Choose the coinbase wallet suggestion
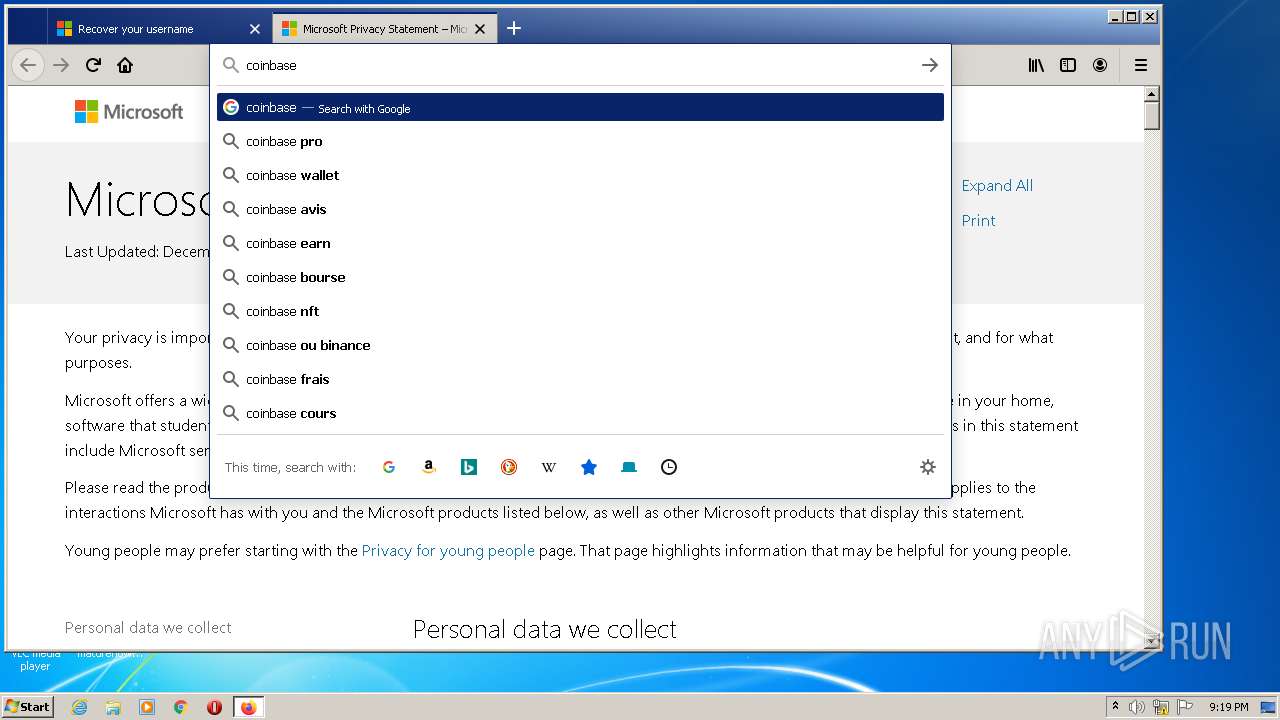Viewport: 1280px width, 720px height. tap(580, 175)
